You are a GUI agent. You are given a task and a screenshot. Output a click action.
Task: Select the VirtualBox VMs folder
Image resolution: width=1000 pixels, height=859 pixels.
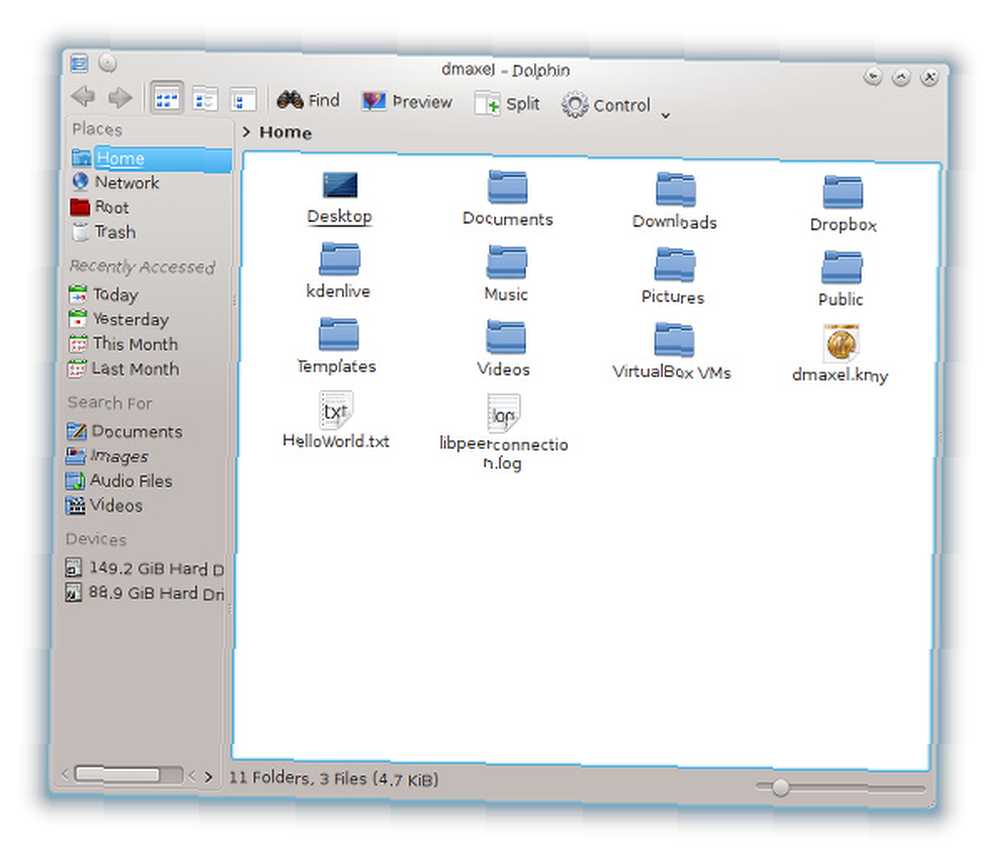672,351
